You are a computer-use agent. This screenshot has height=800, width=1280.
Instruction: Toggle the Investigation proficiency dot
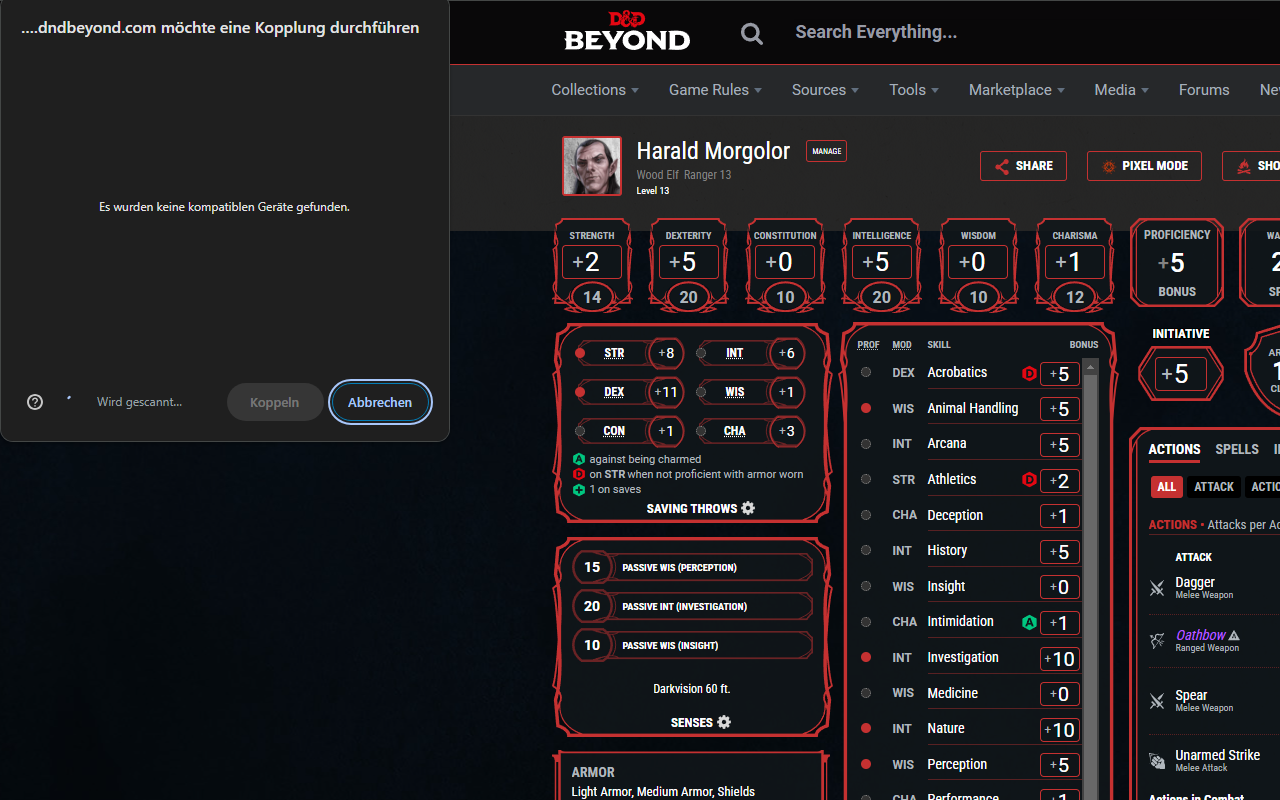click(x=865, y=657)
